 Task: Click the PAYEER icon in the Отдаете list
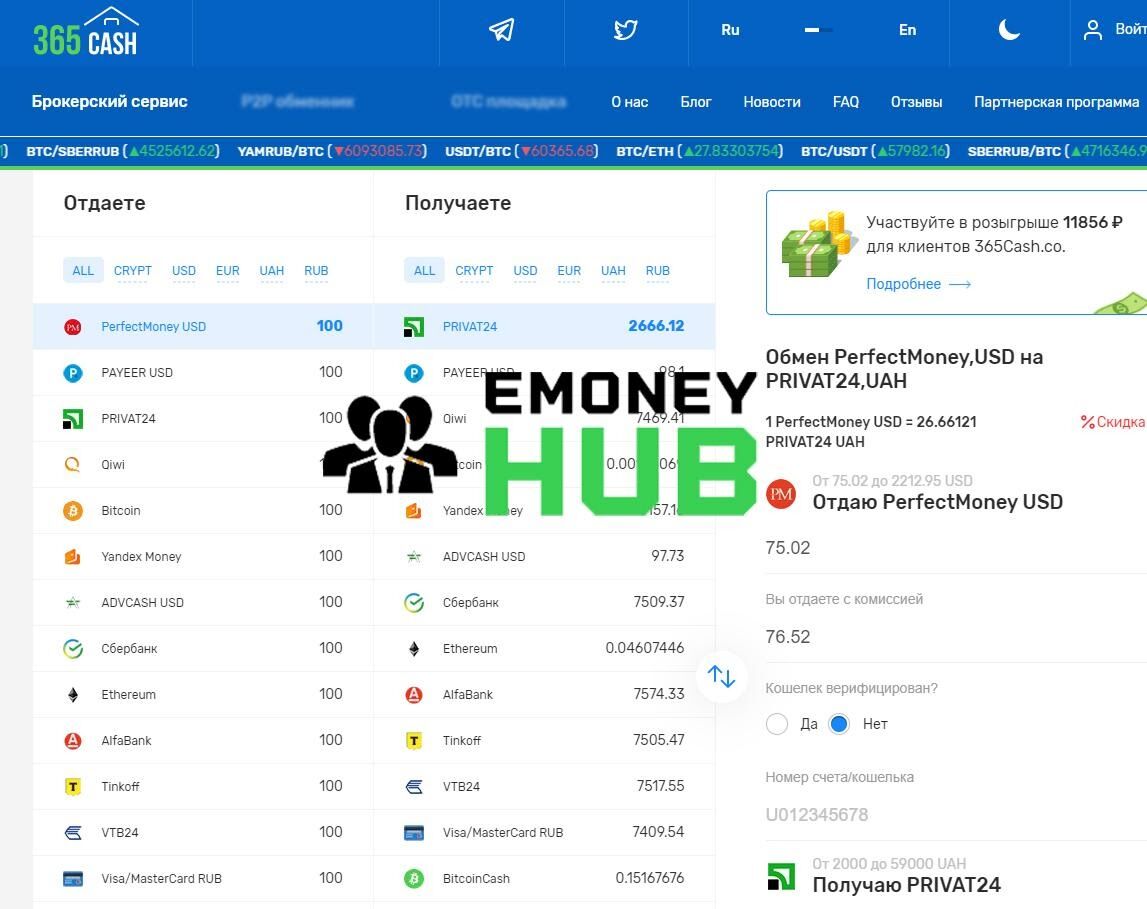(72, 373)
